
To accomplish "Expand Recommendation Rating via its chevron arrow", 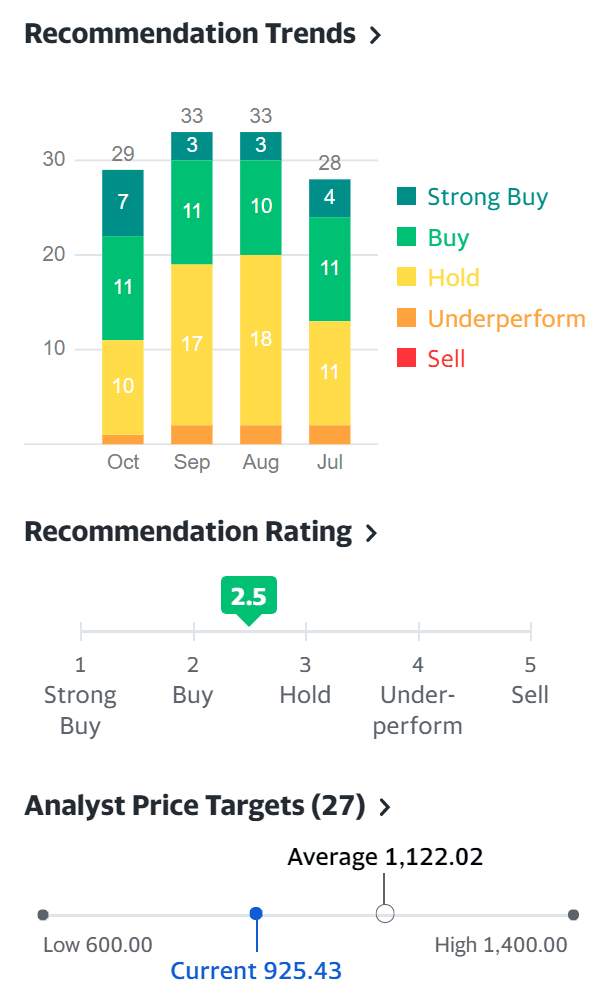I will pyautogui.click(x=372, y=533).
